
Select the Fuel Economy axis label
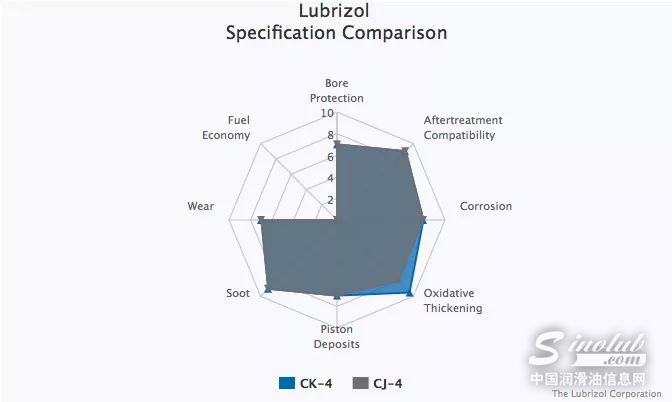pyautogui.click(x=226, y=127)
